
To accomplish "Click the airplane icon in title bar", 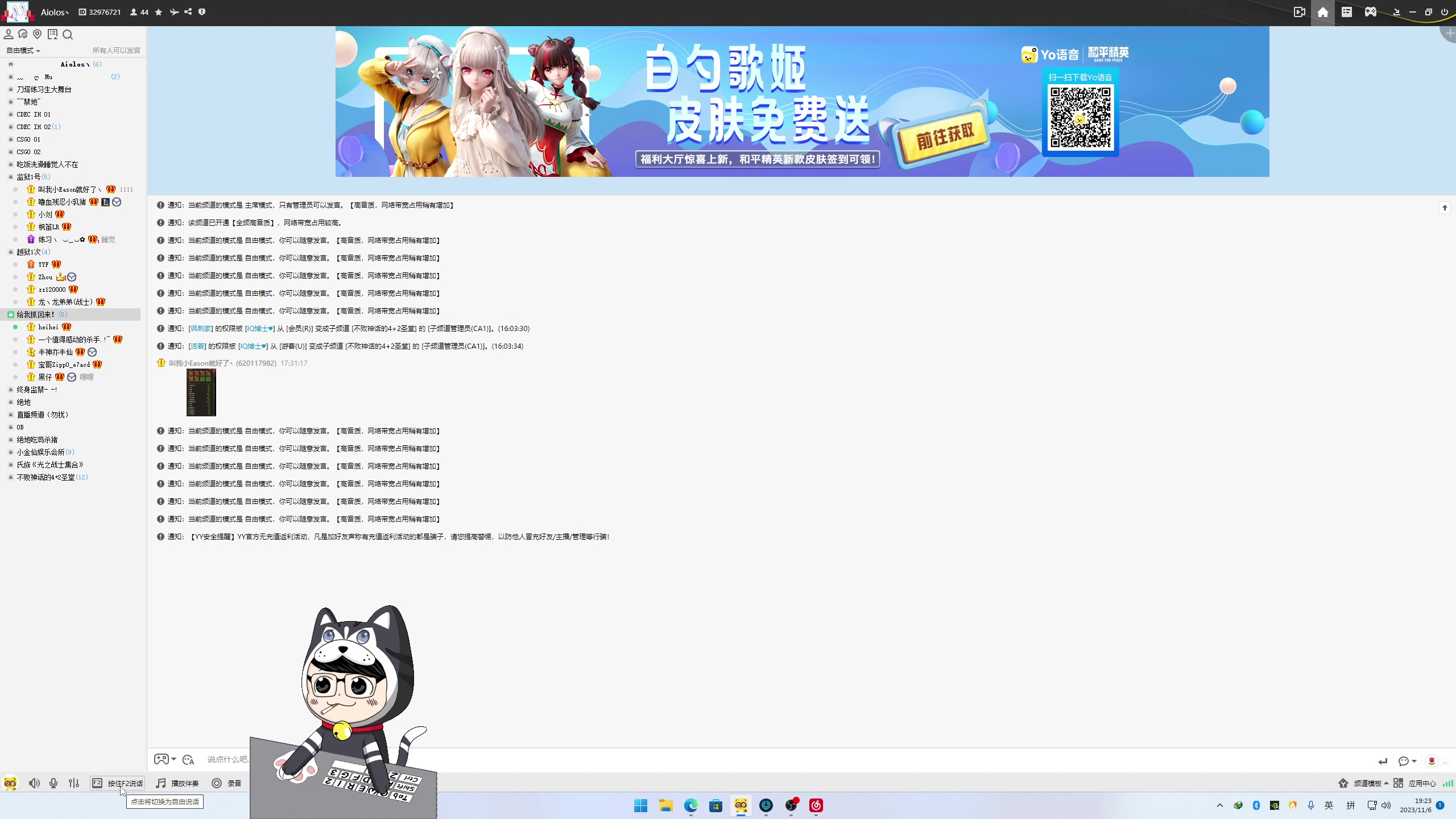I will (174, 12).
